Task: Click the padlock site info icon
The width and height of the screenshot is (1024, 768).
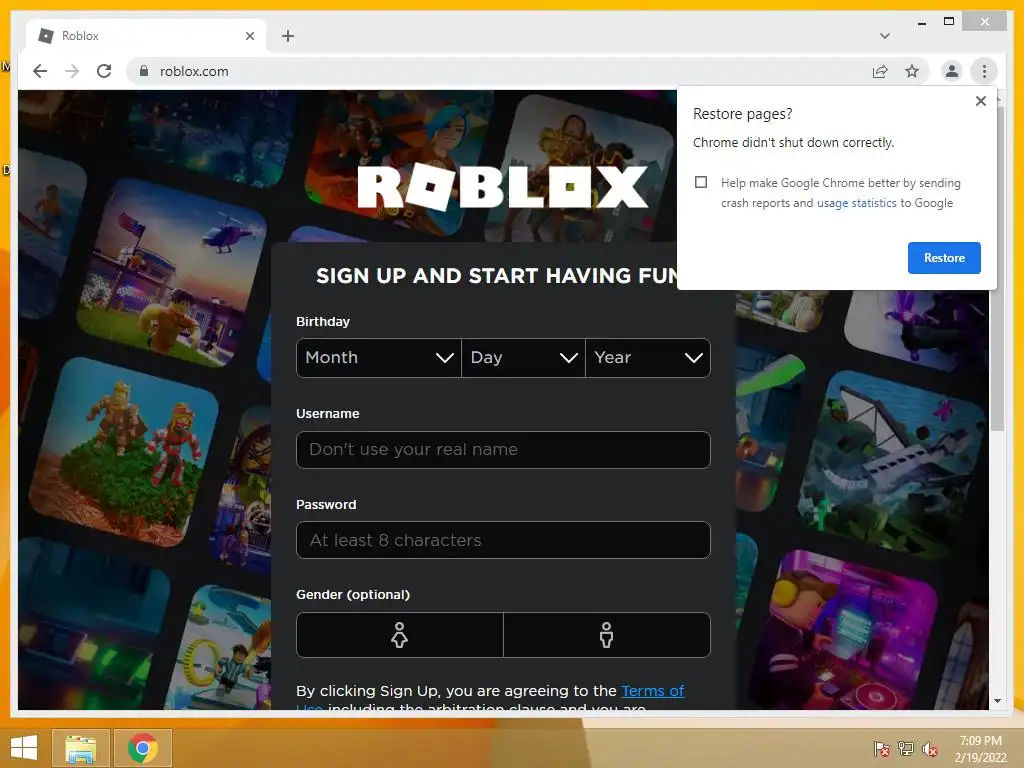Action: pos(144,71)
